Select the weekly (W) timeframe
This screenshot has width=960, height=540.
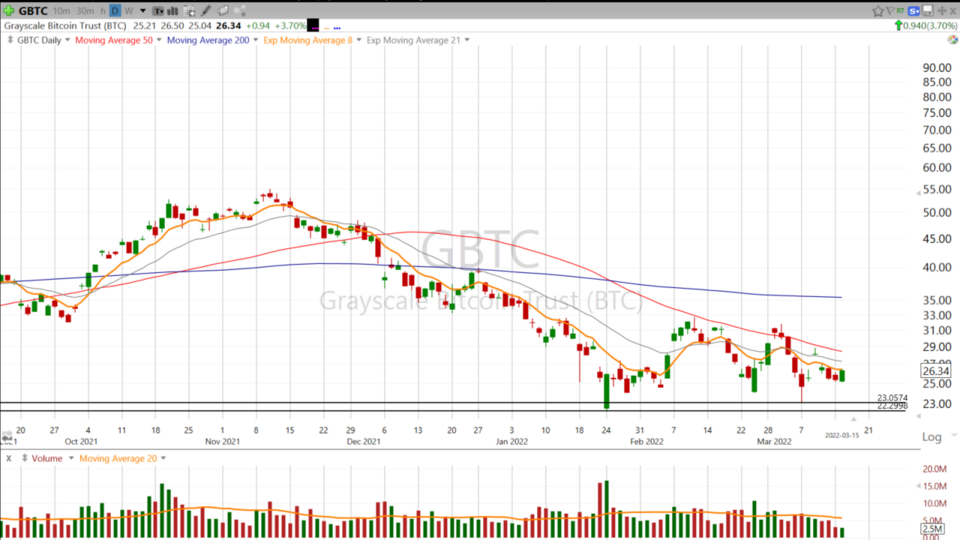point(128,10)
